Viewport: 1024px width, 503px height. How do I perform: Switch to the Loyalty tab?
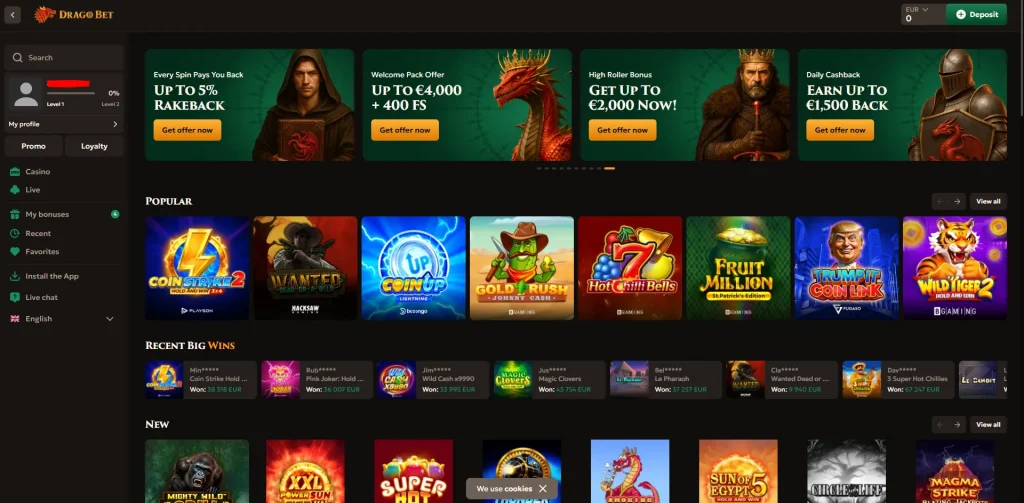[94, 146]
